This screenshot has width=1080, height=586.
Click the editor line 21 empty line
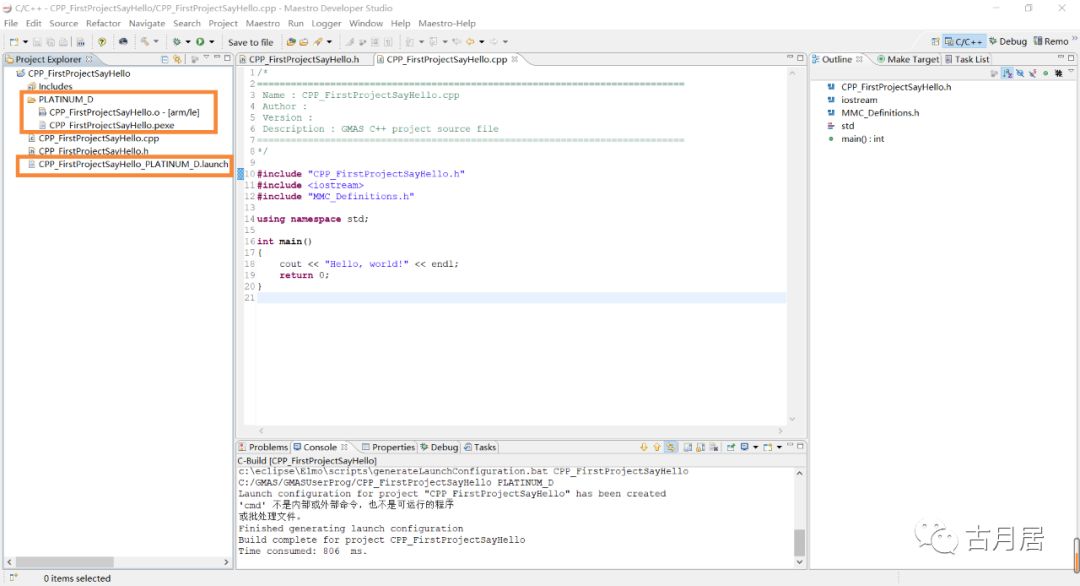click(521, 297)
